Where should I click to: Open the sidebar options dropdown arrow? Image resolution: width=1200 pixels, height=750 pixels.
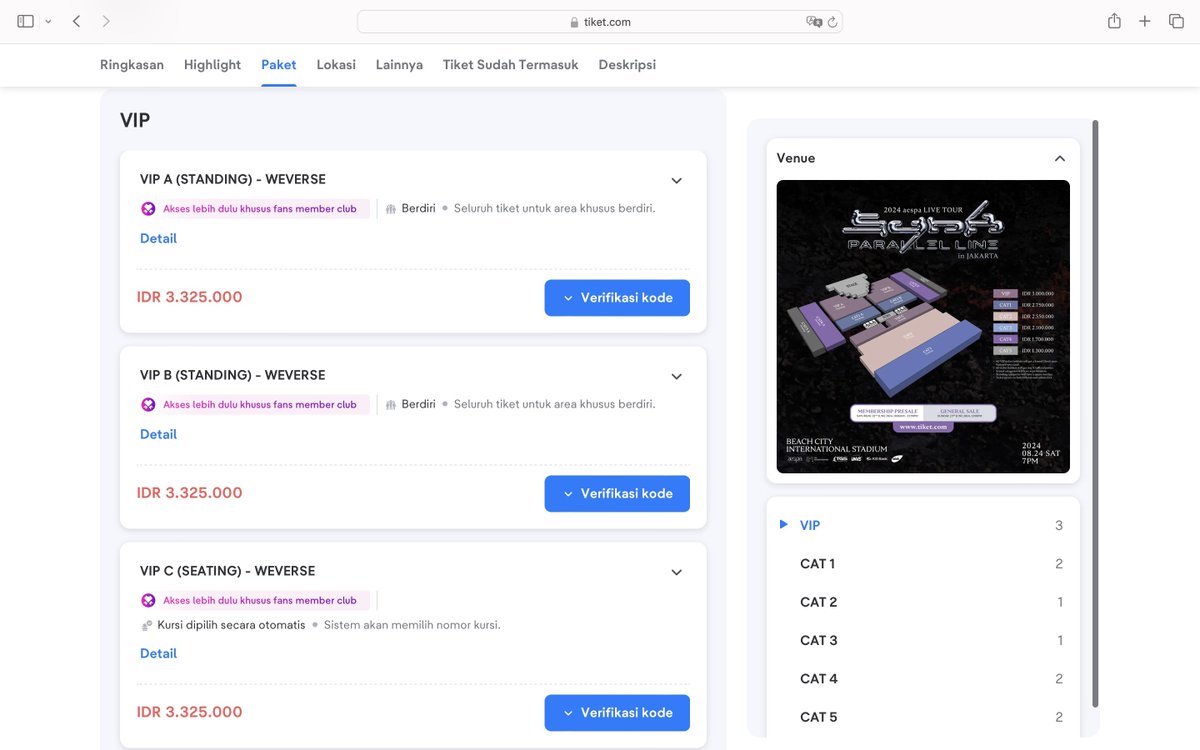pyautogui.click(x=48, y=22)
